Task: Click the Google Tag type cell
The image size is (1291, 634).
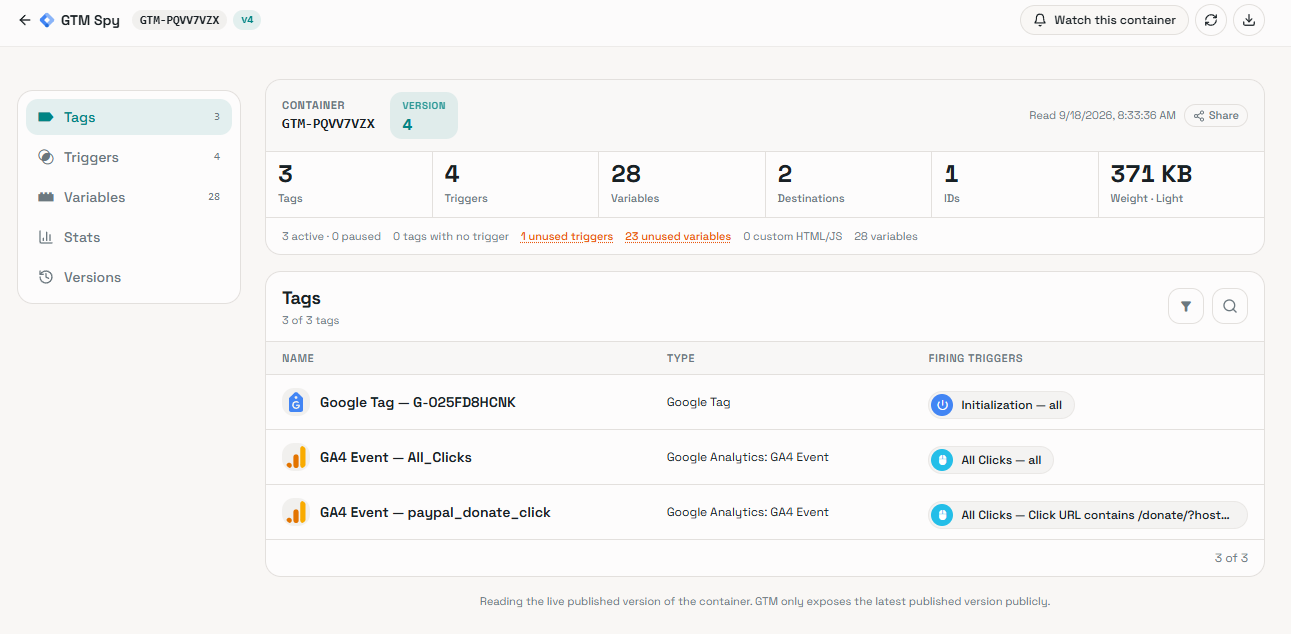Action: (x=699, y=402)
